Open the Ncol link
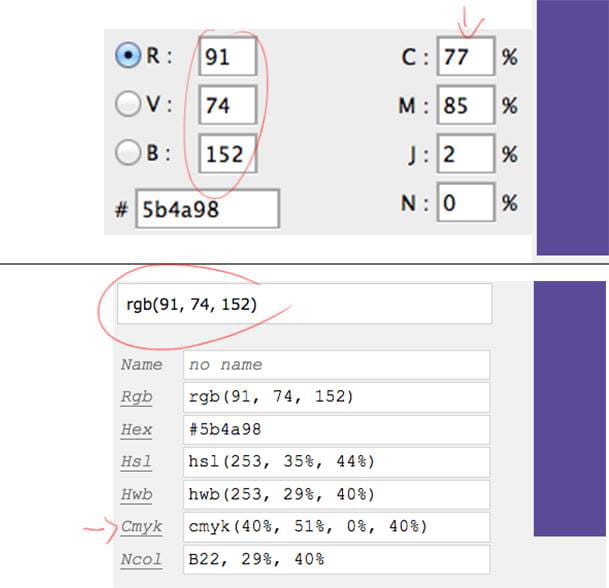The height and width of the screenshot is (588, 609). click(141, 560)
